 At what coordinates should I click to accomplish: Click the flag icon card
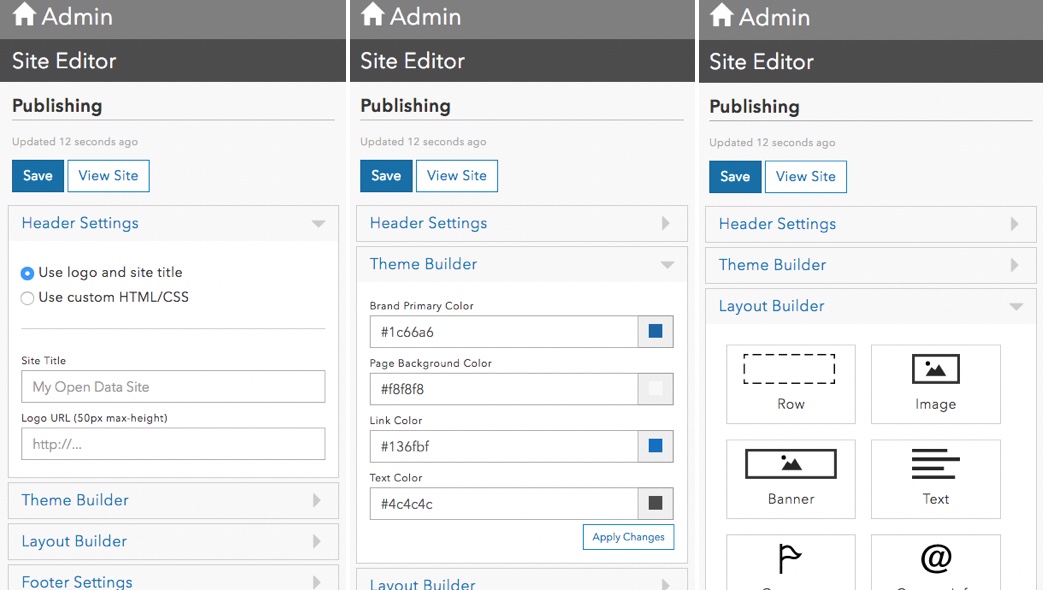(790, 561)
